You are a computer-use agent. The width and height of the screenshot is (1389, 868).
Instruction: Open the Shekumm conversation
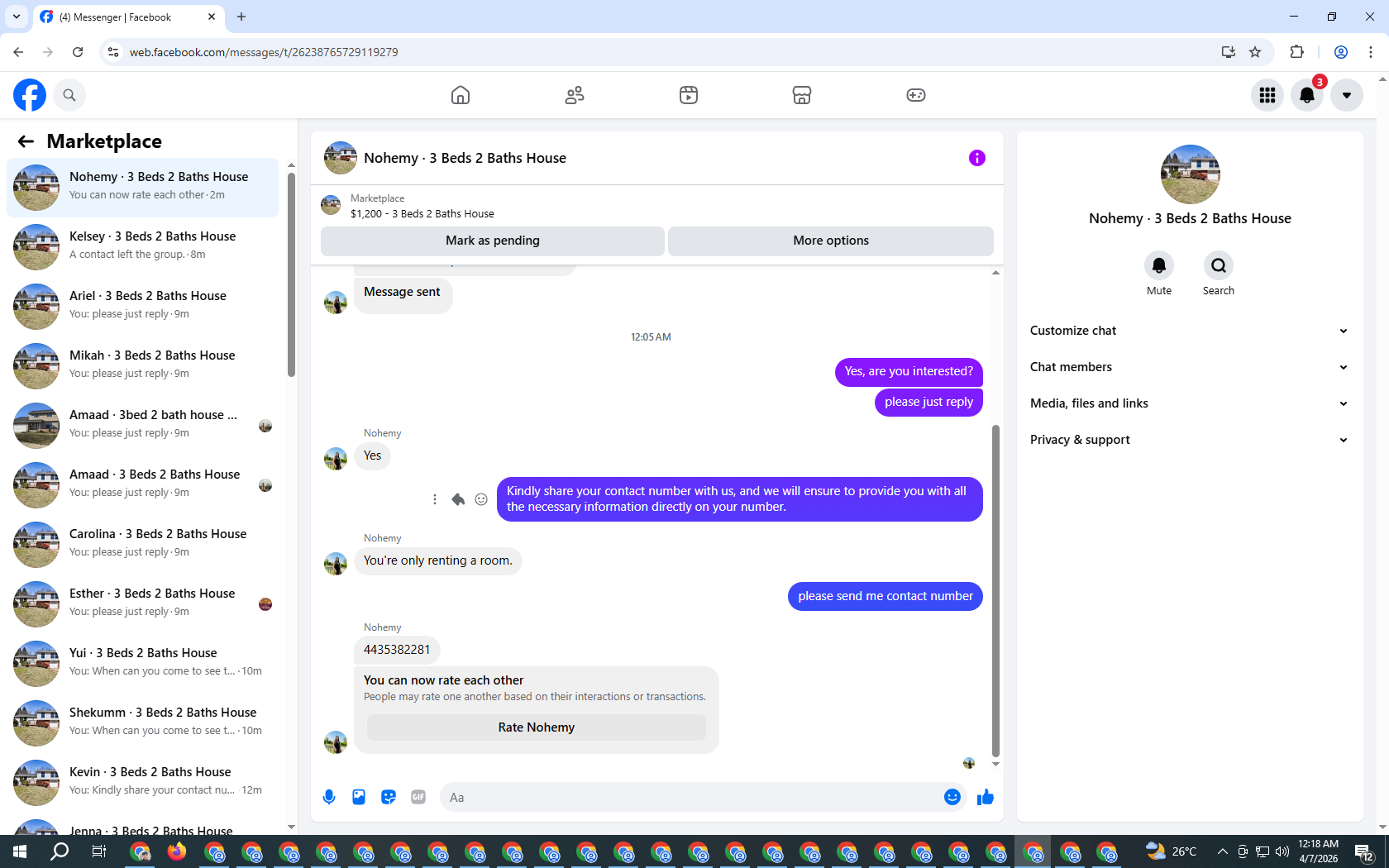(142, 723)
